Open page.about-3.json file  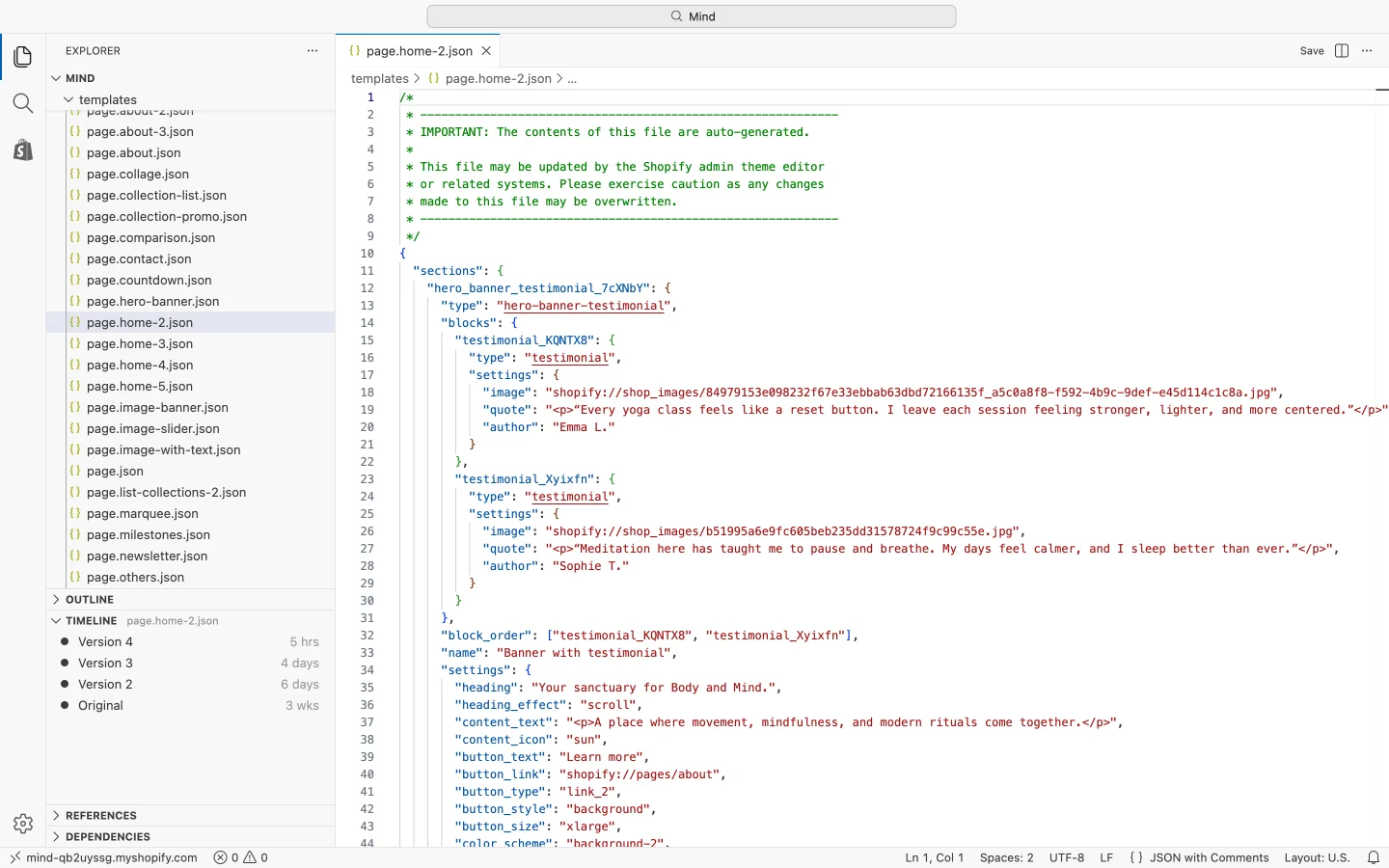click(x=191, y=132)
